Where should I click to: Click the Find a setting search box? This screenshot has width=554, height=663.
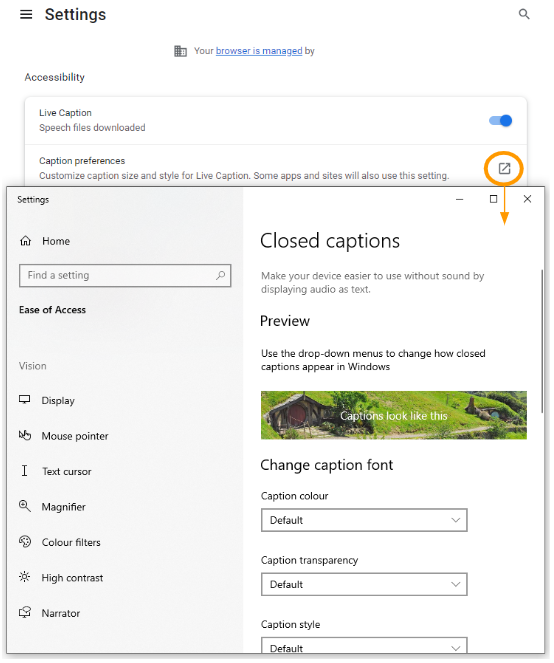pyautogui.click(x=125, y=276)
